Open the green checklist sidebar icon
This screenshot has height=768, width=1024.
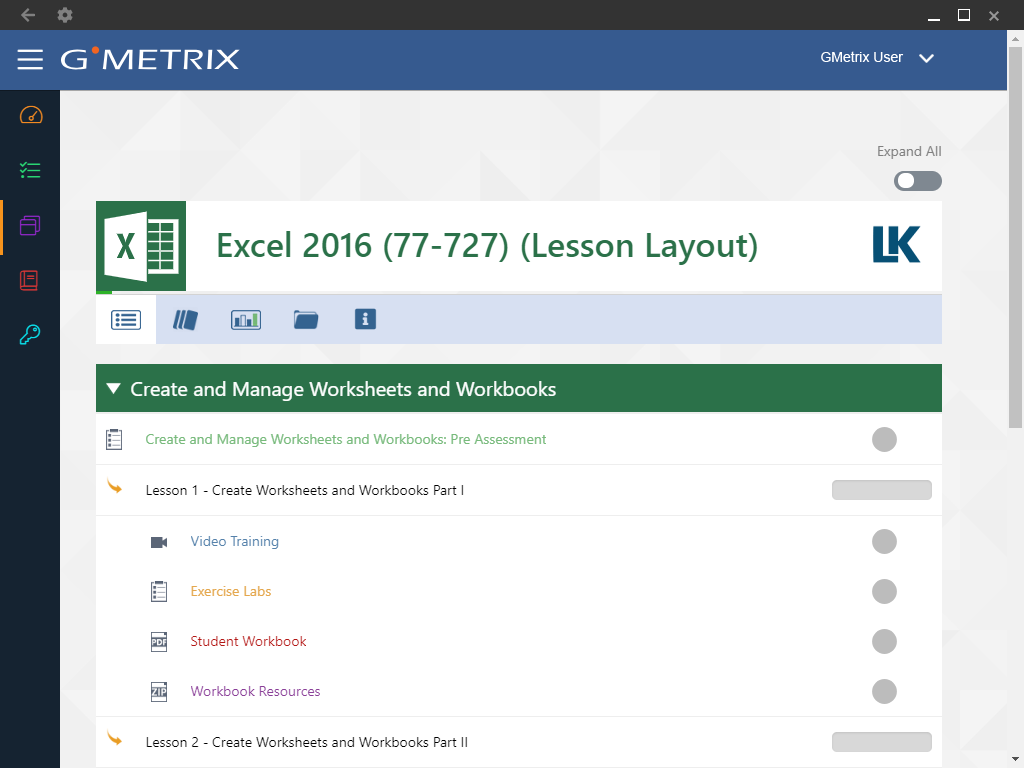(x=30, y=170)
